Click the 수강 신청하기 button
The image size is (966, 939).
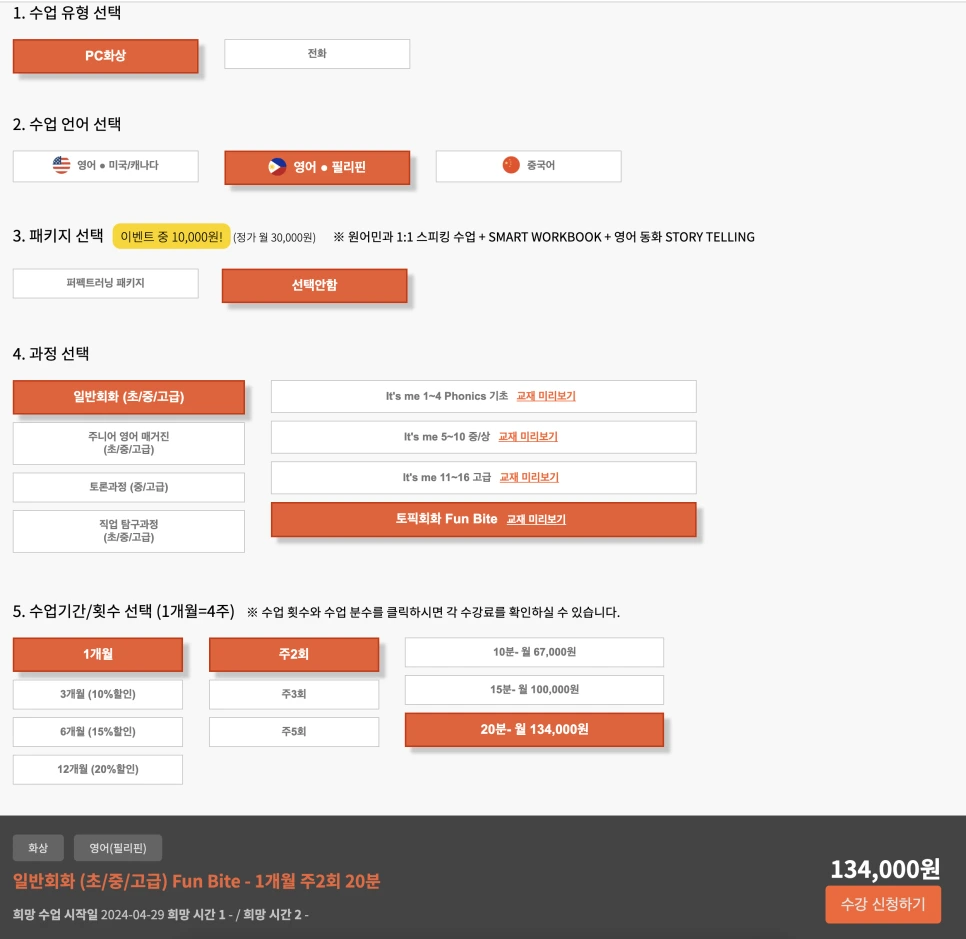point(882,904)
